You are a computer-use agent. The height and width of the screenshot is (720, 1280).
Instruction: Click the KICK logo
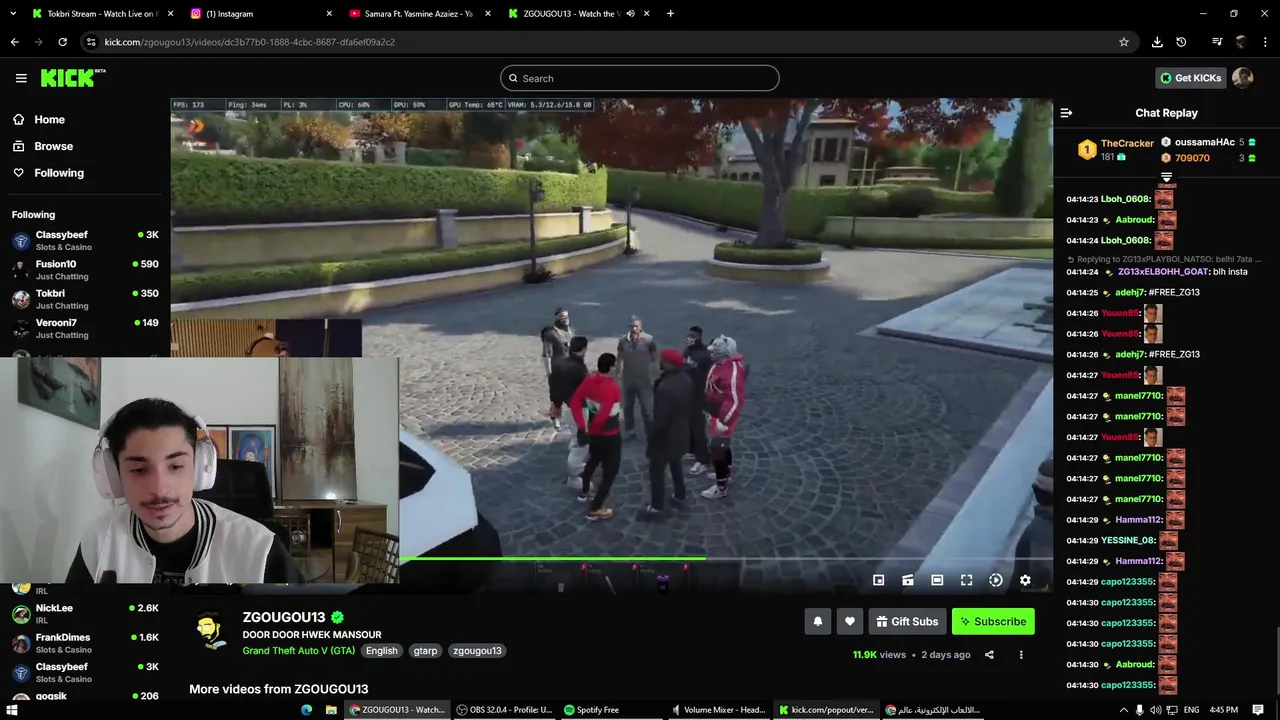pyautogui.click(x=73, y=78)
